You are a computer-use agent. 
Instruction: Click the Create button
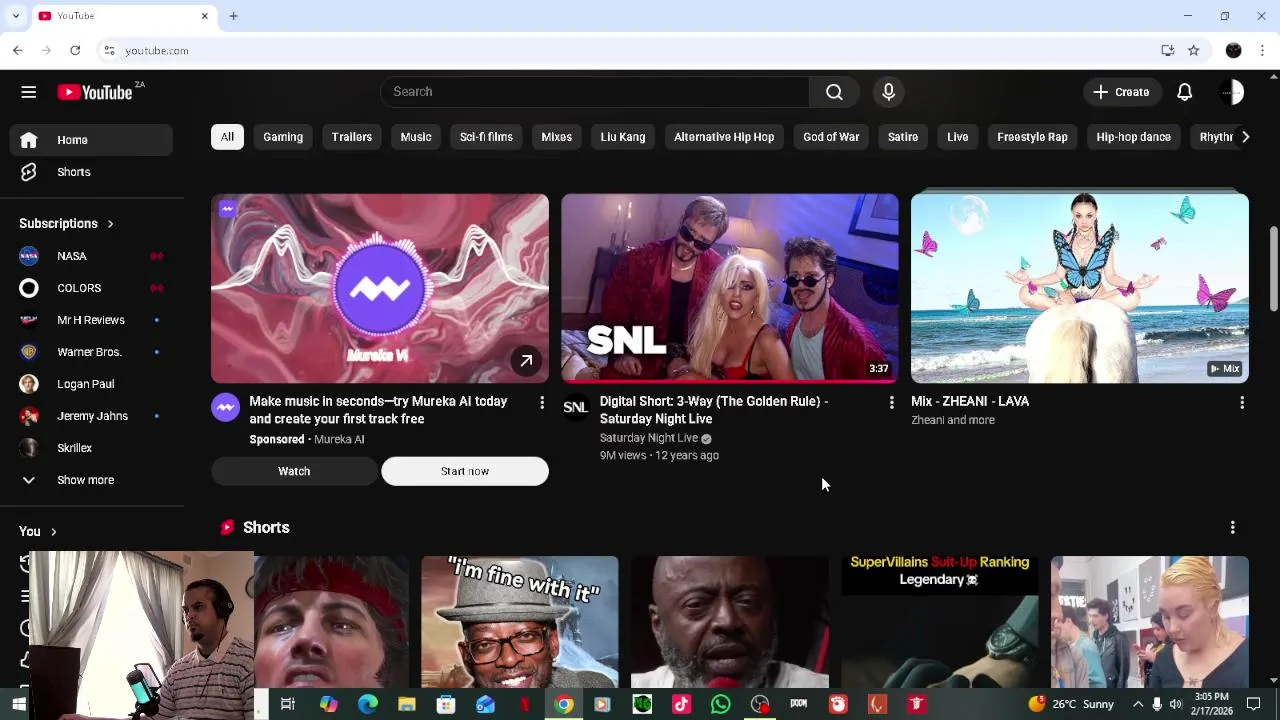(1121, 92)
